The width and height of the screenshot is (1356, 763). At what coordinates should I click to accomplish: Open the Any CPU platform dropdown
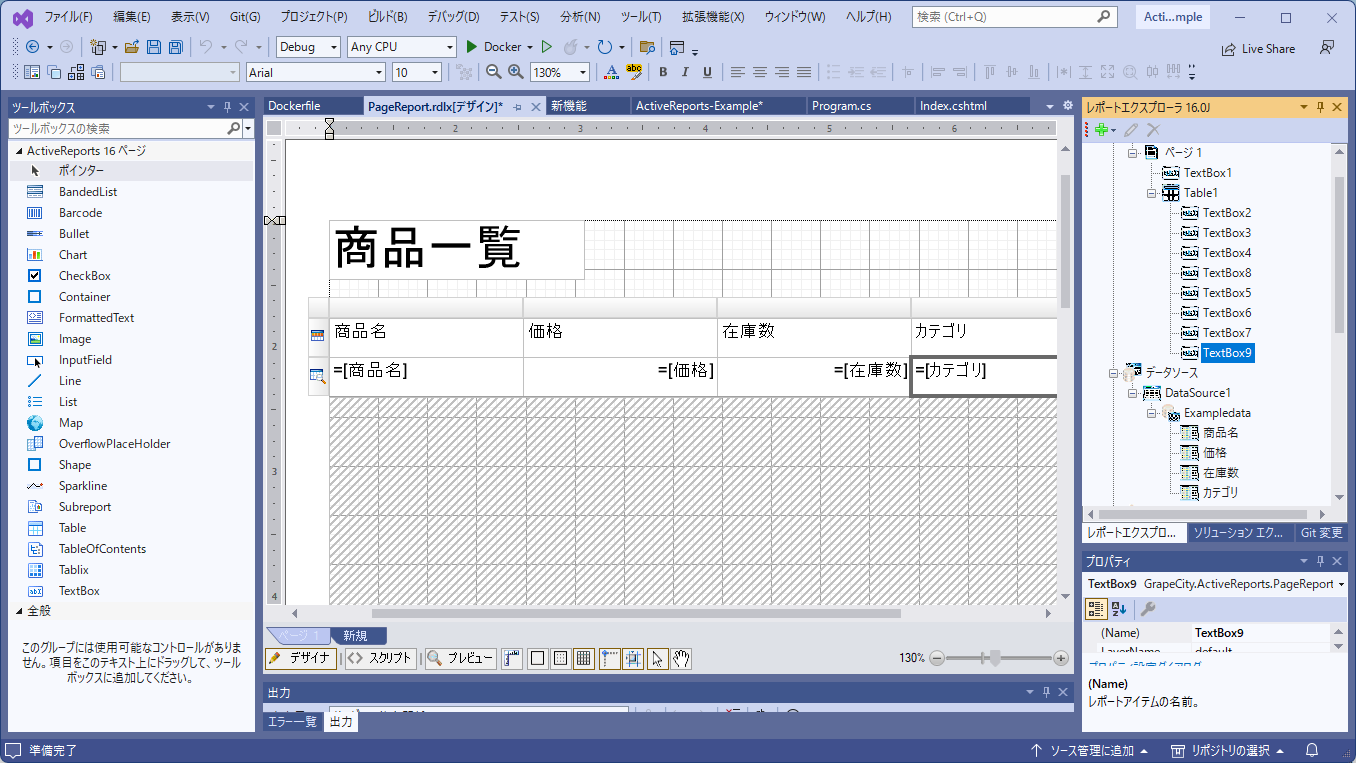click(402, 47)
